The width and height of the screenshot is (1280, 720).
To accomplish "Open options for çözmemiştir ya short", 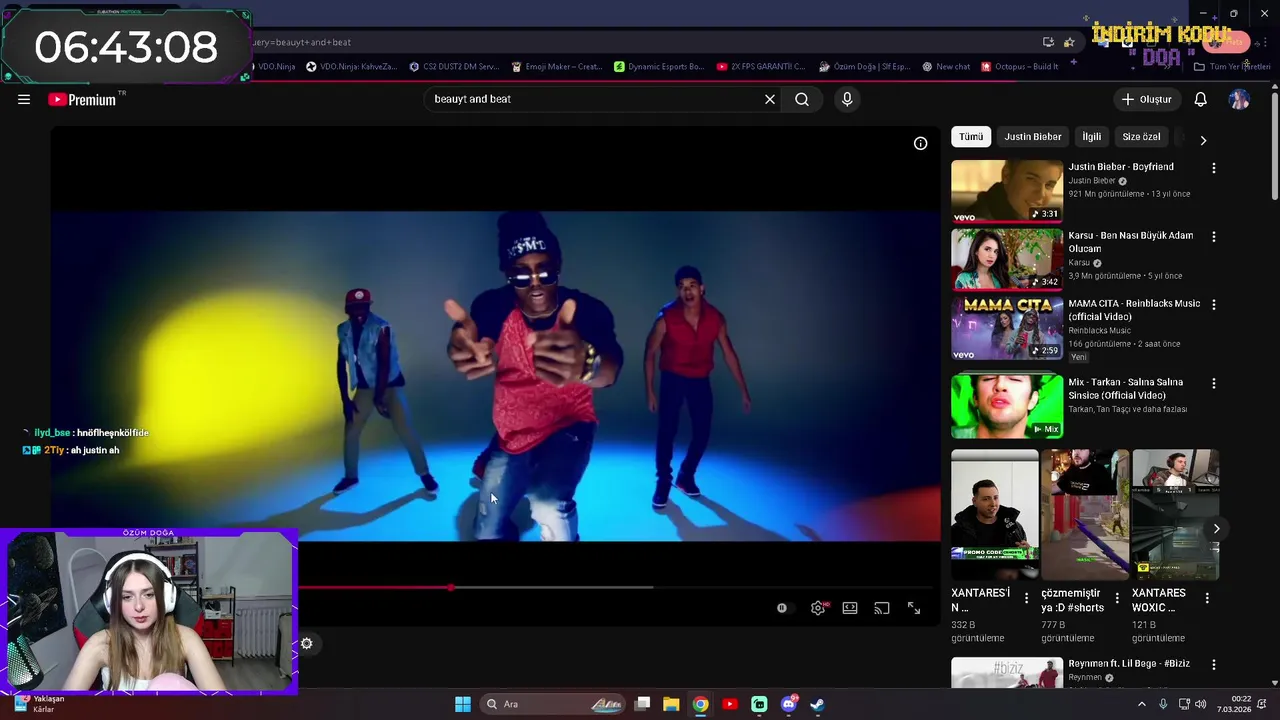I will 1117,598.
